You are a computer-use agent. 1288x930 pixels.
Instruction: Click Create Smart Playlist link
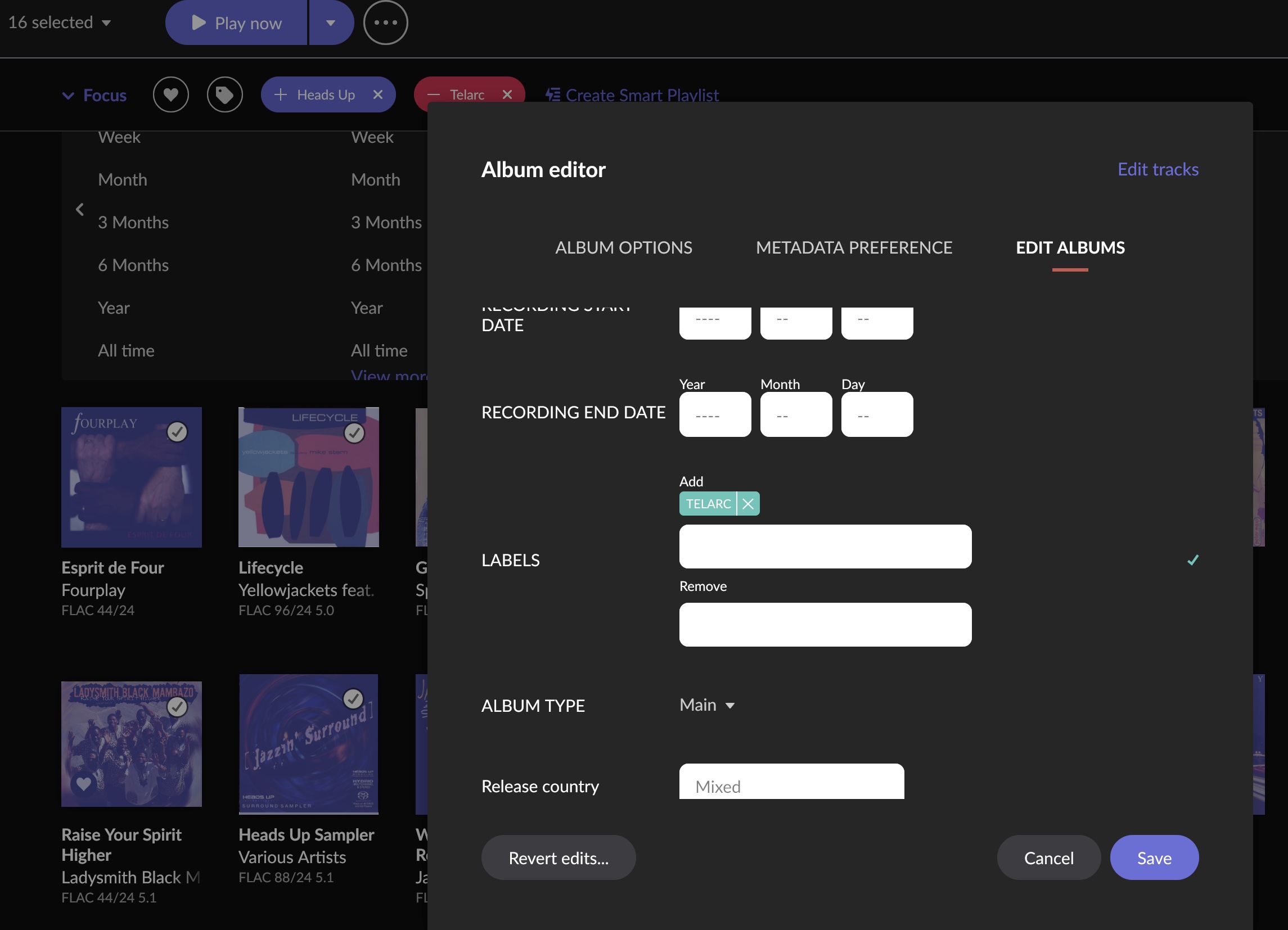633,95
